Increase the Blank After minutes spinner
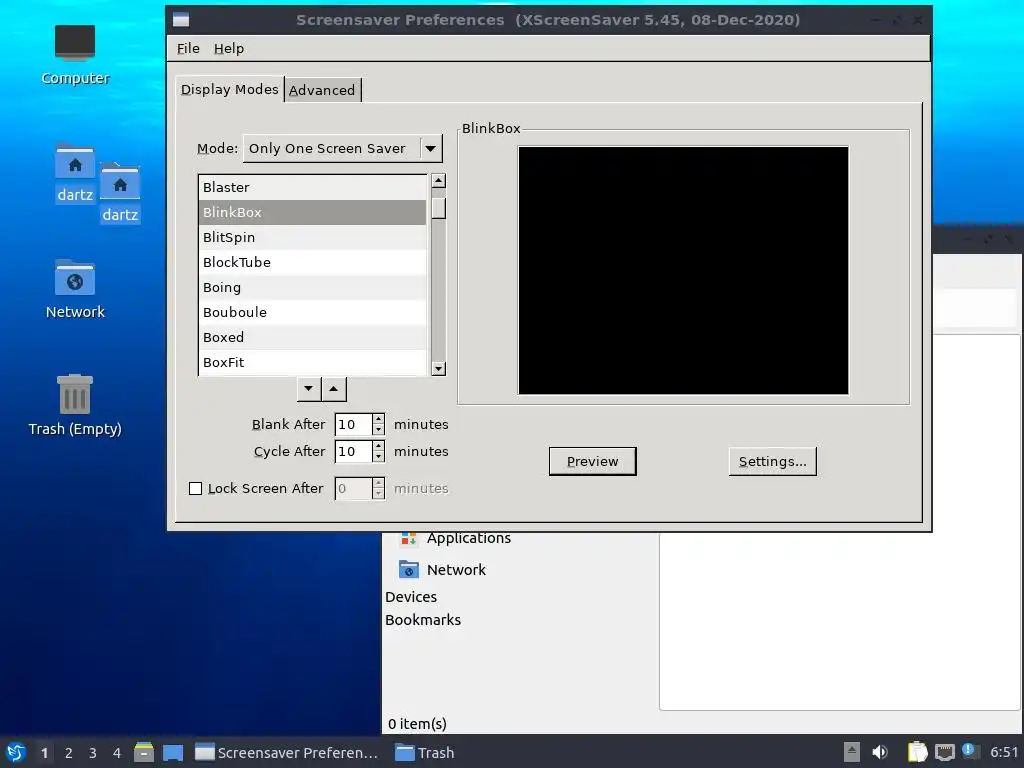This screenshot has width=1024, height=768. pos(379,419)
